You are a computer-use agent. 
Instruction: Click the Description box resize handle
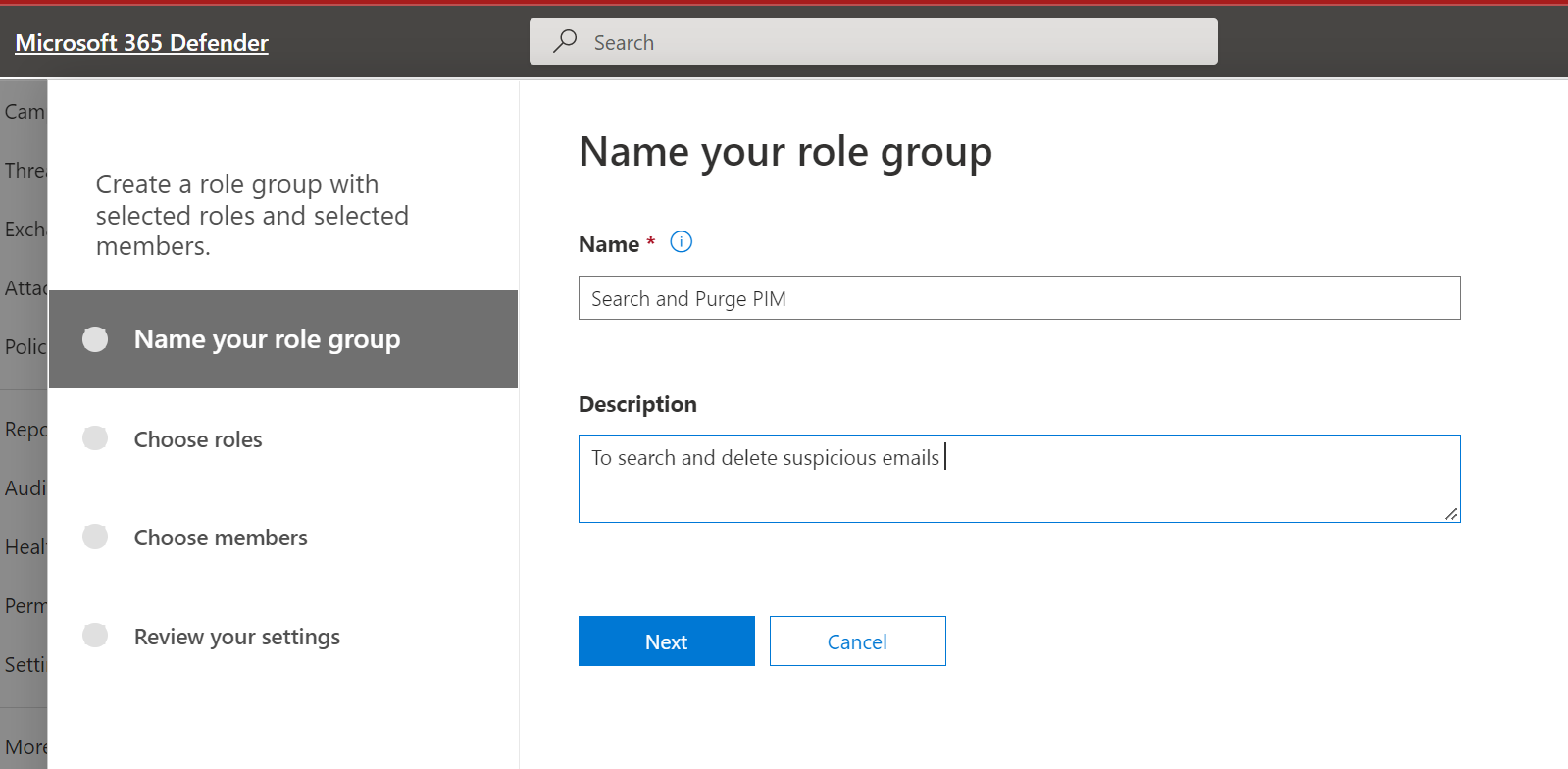point(1451,514)
